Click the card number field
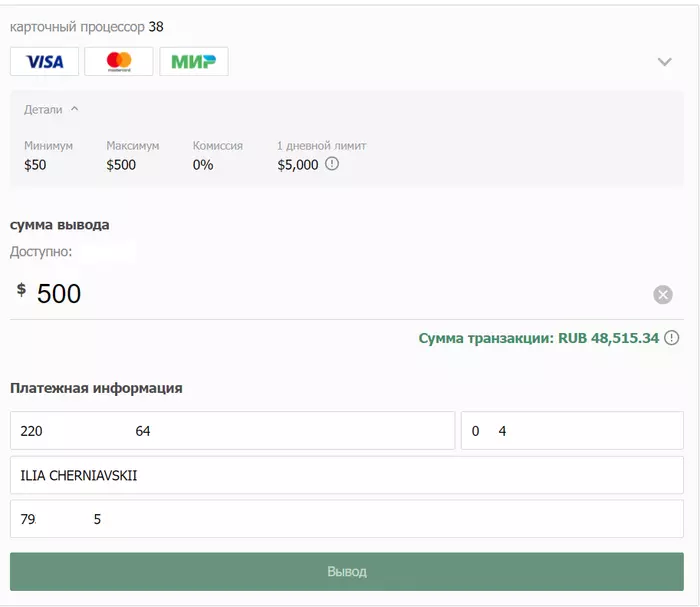 point(233,431)
